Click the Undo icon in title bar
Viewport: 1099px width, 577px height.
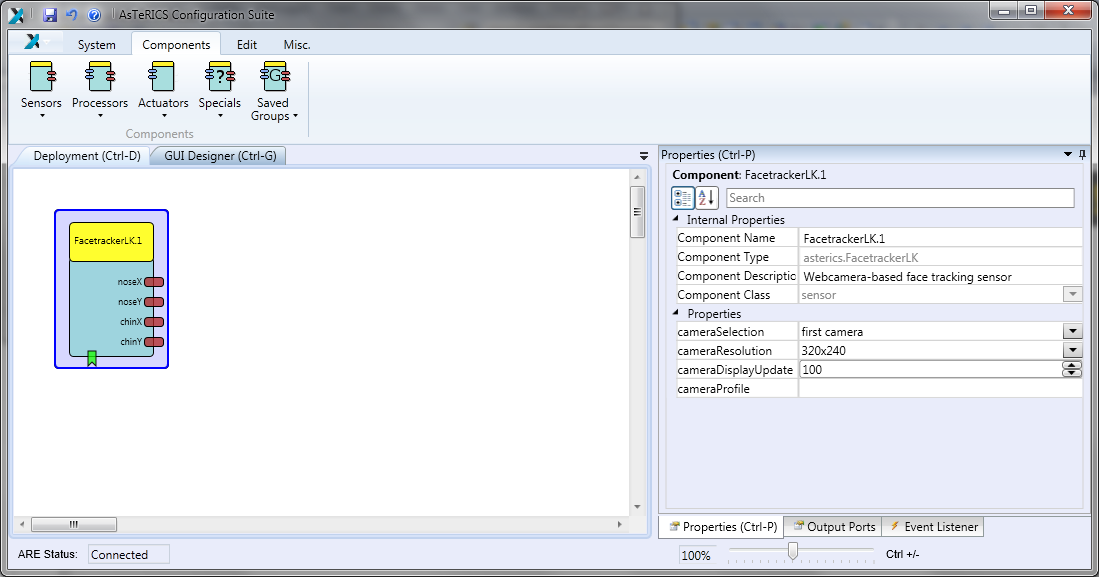coord(71,15)
